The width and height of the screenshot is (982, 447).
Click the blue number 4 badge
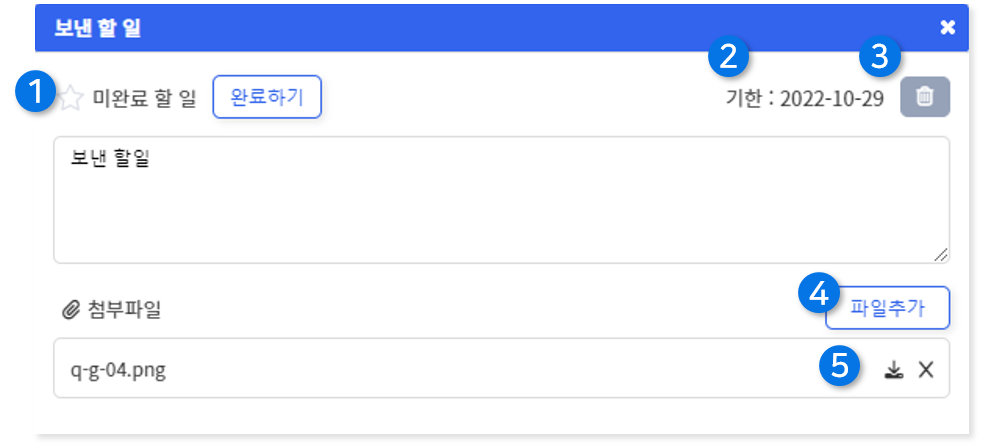coord(820,294)
